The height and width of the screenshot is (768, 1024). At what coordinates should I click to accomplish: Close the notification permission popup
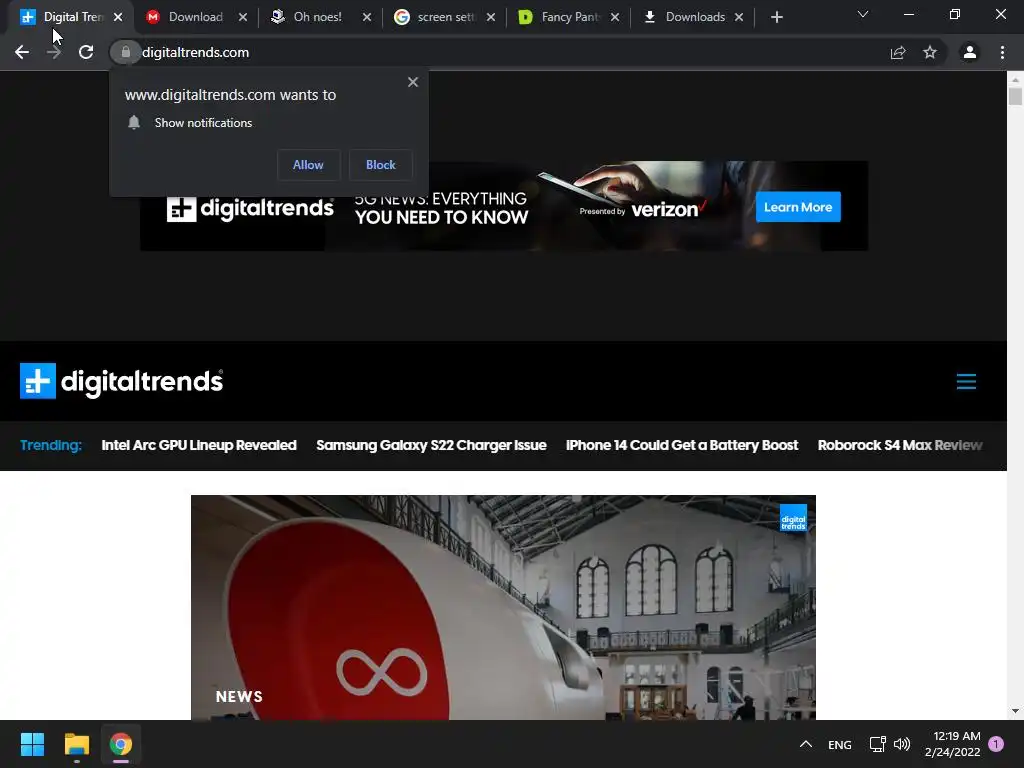413,82
